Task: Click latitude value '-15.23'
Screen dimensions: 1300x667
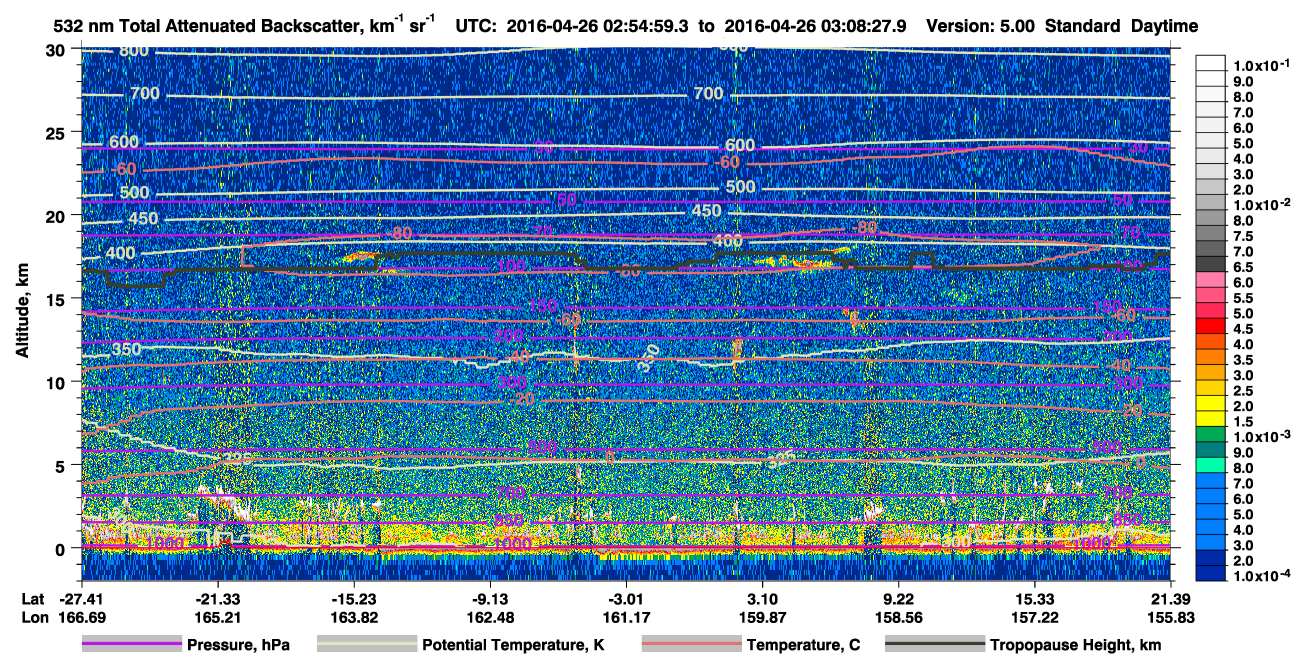Action: [x=354, y=597]
